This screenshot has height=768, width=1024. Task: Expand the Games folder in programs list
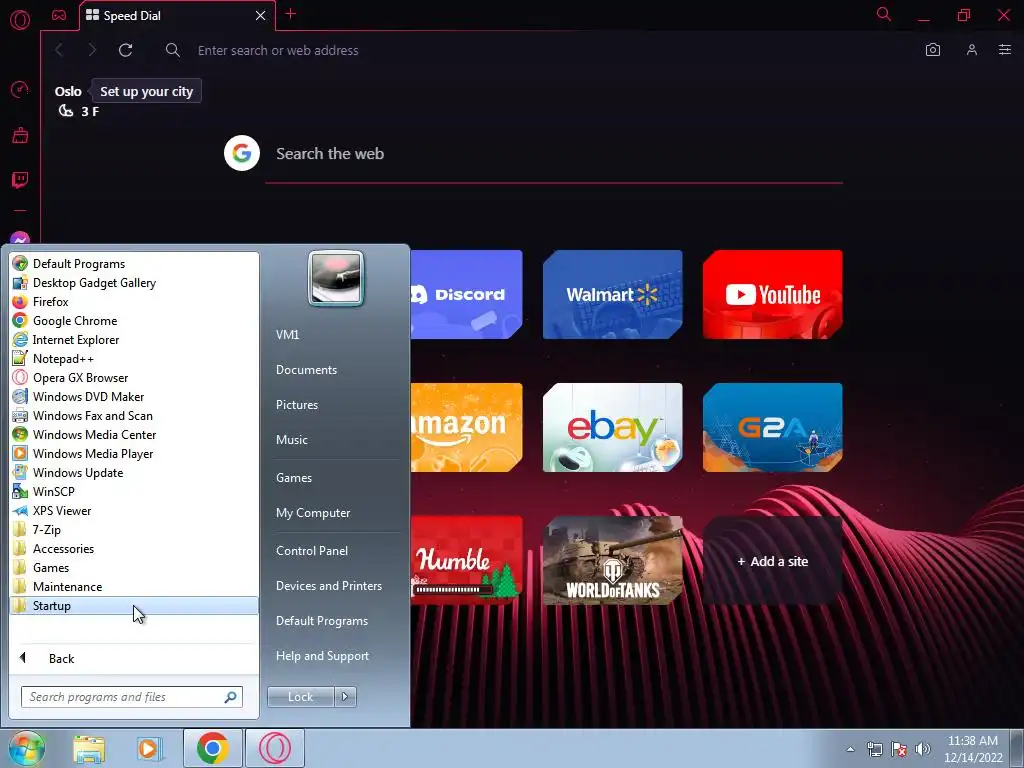click(134, 568)
